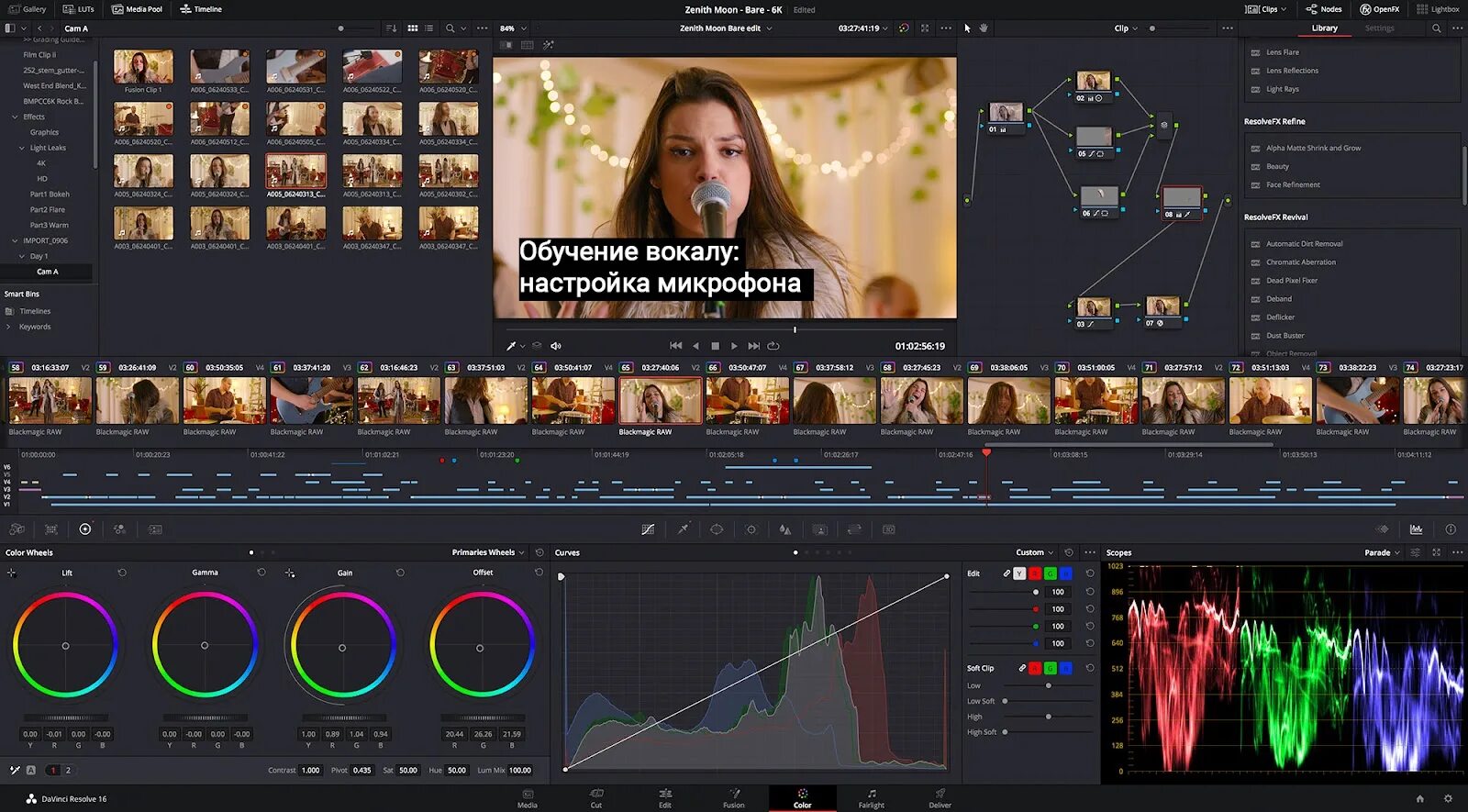Toggle channel ganging link in Edit row
This screenshot has width=1468, height=812.
point(1006,573)
